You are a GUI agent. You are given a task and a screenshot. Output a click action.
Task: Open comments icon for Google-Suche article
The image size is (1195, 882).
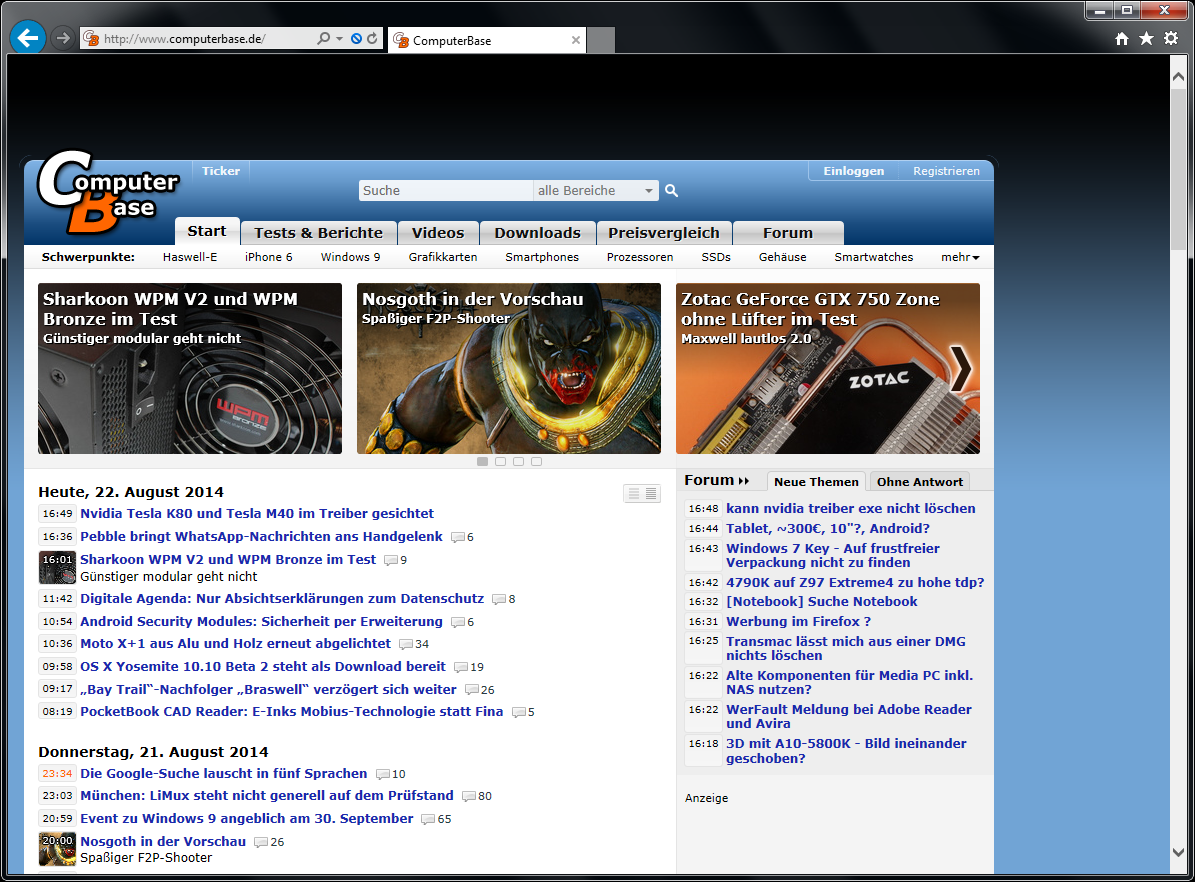coord(383,774)
